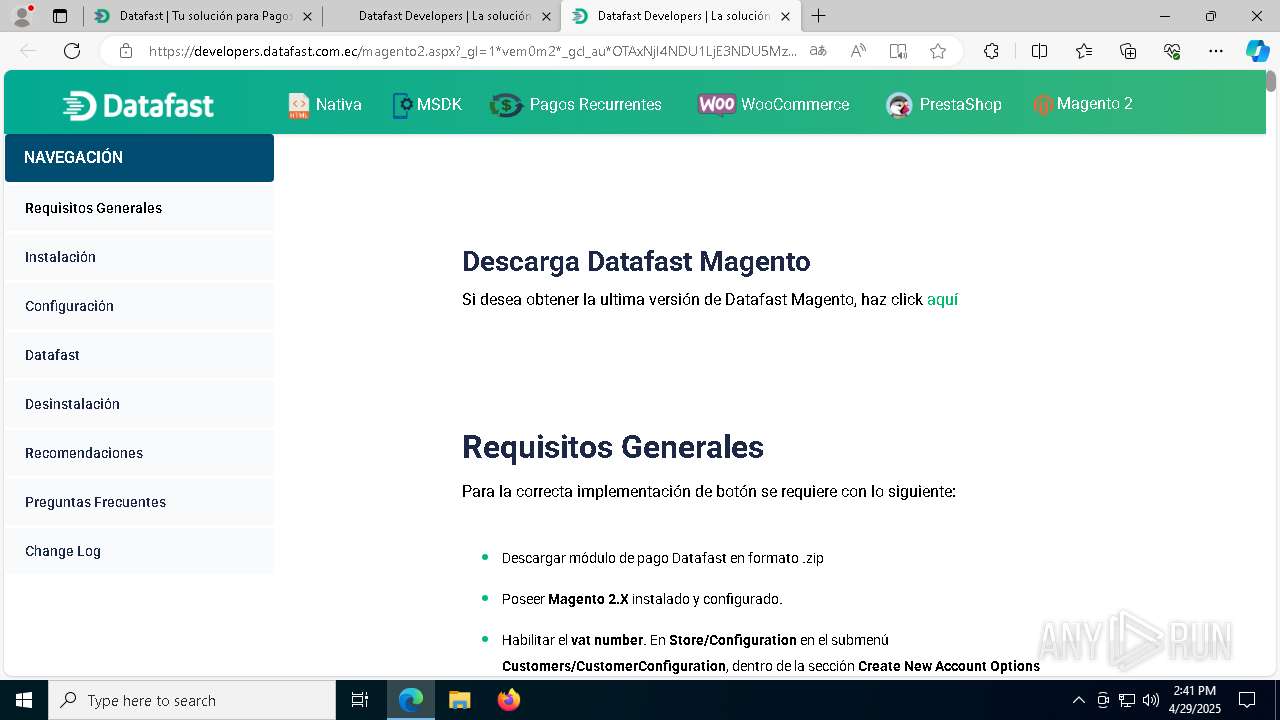The width and height of the screenshot is (1280, 720).
Task: Click the Pagos Recurrentes dollar icon
Action: [x=506, y=105]
